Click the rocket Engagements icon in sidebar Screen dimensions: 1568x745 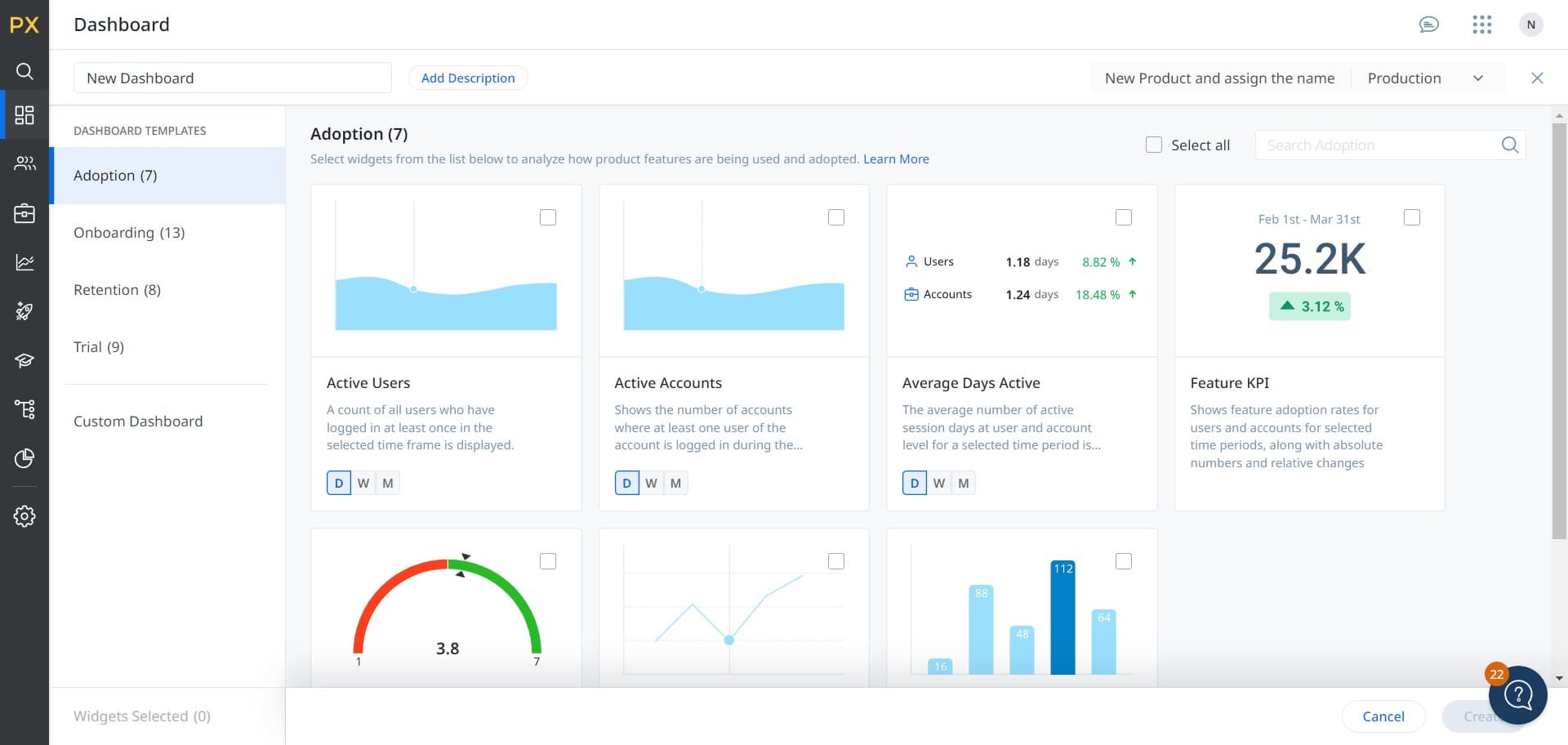pos(24,311)
